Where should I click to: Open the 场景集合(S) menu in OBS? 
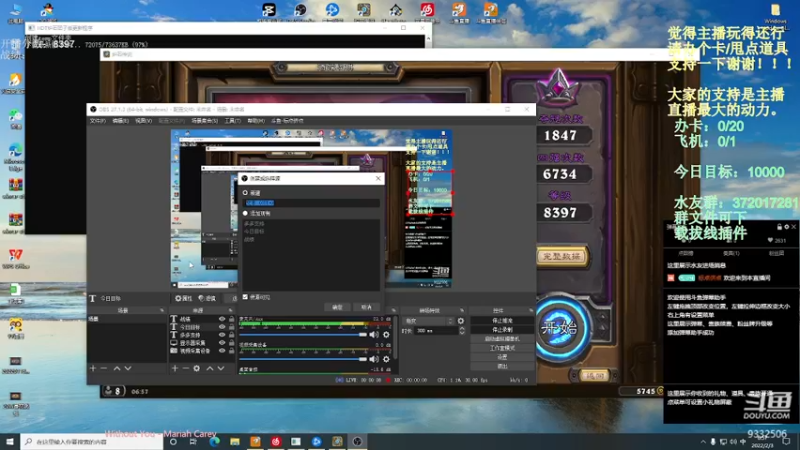coord(204,121)
